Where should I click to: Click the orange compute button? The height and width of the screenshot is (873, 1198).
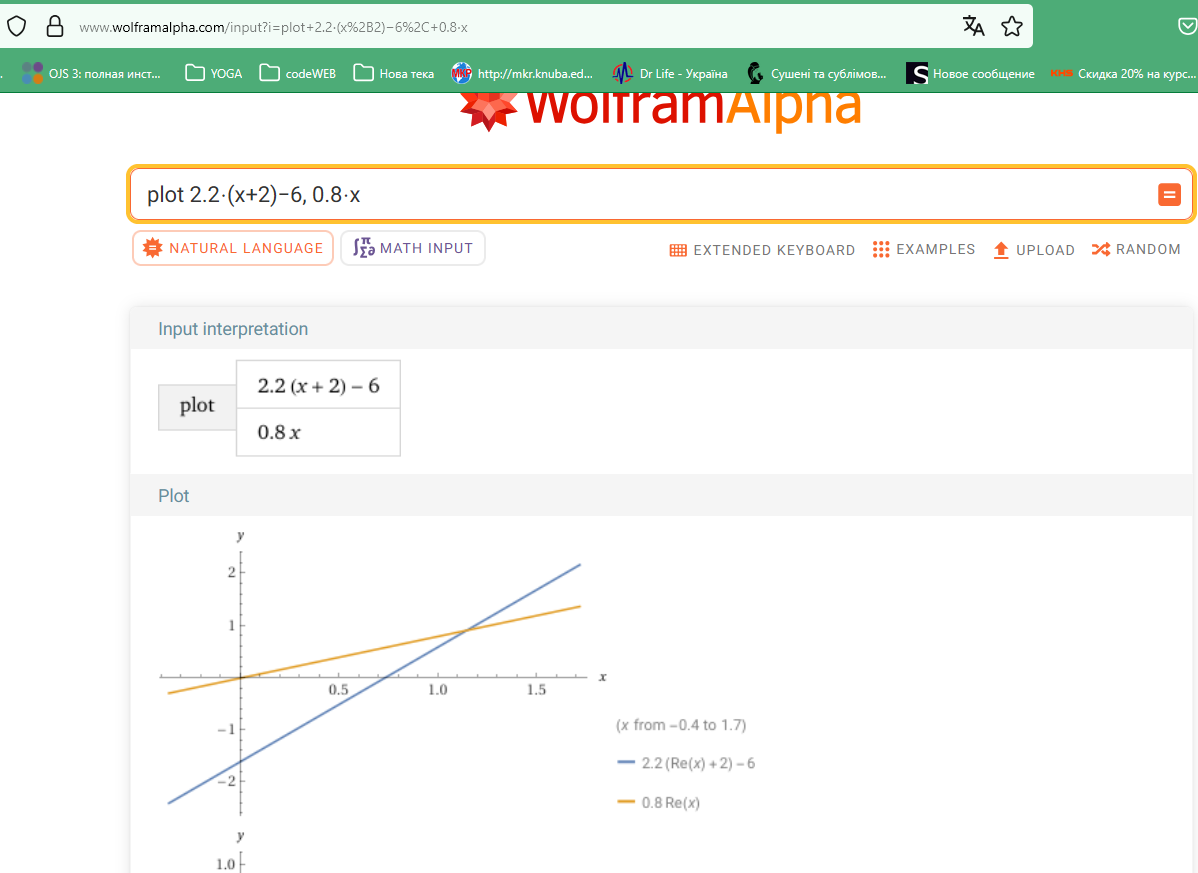pos(1169,194)
